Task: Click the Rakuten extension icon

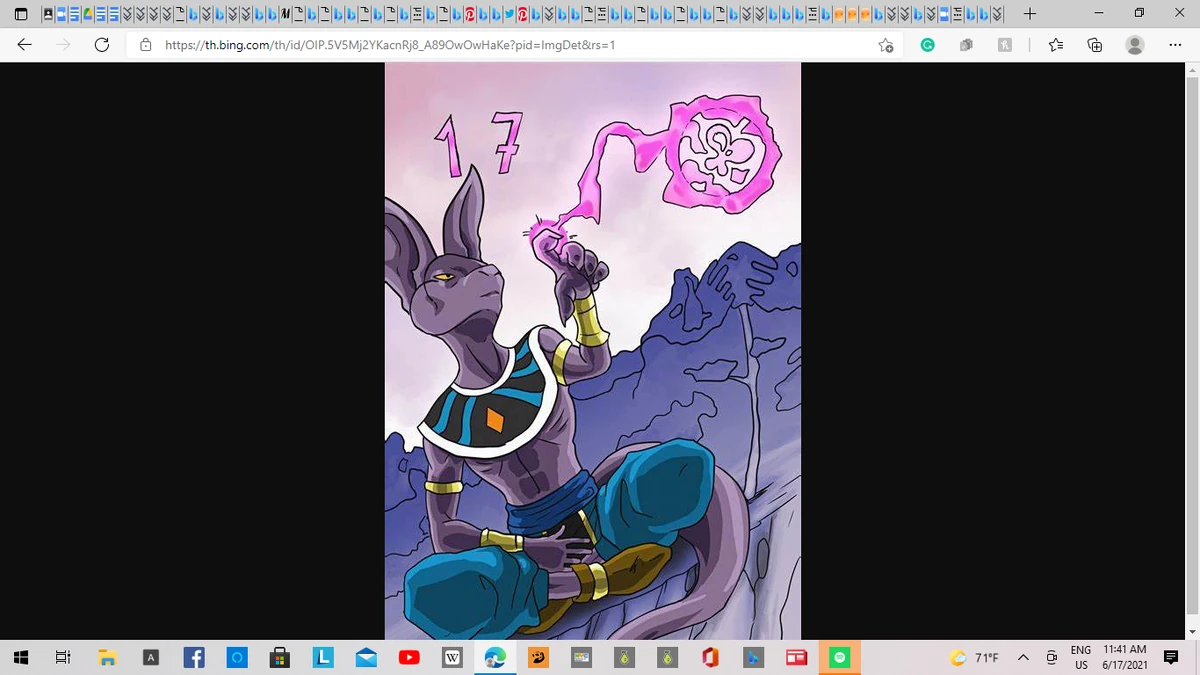Action: [1005, 45]
